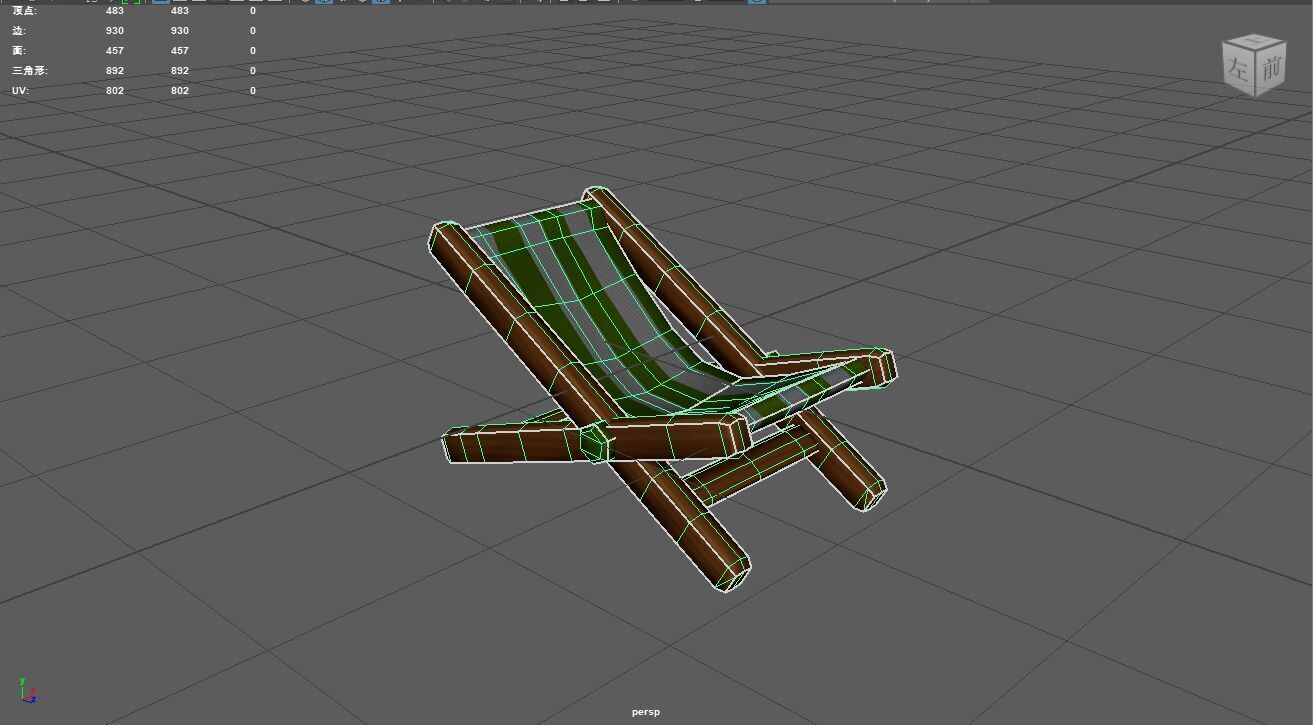Click the 0 value in the UV row

click(253, 90)
